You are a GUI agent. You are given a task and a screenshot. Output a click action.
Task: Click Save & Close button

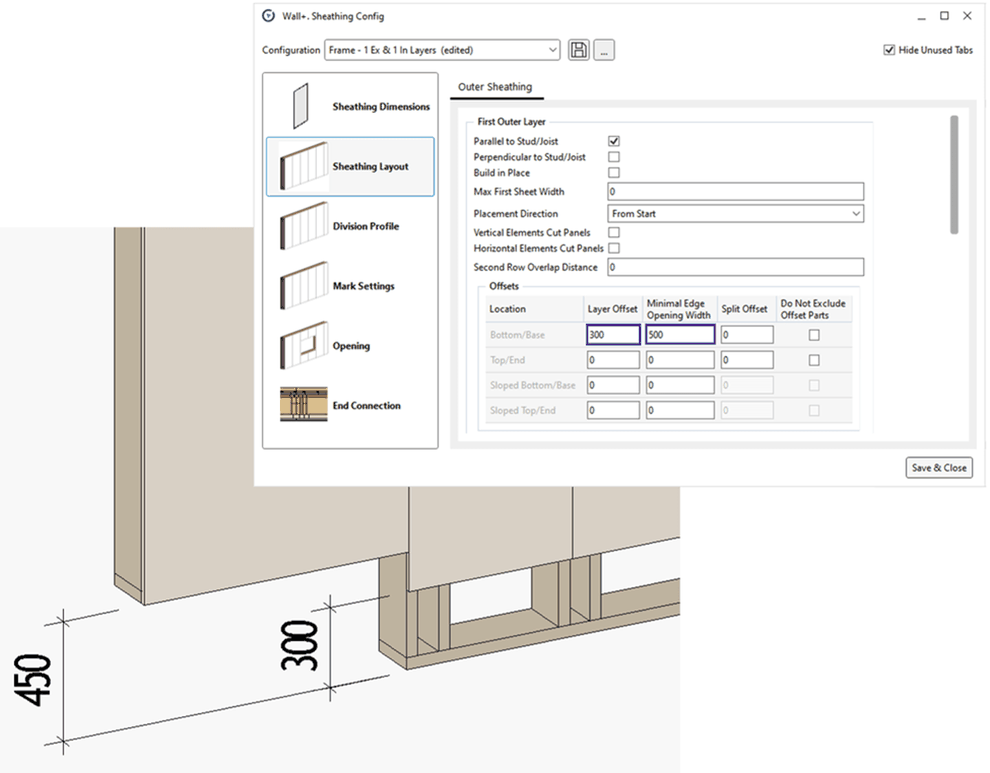point(939,467)
